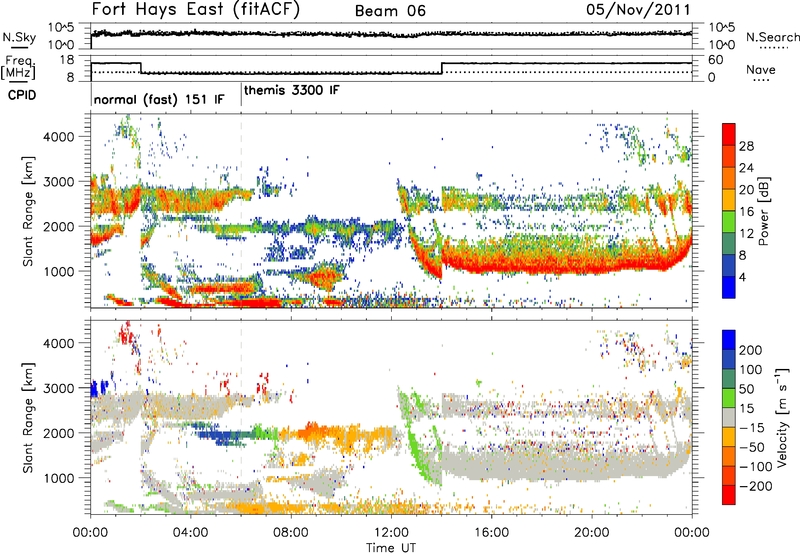Click the 18 tick on the frequency axis
Image resolution: width=800 pixels, height=554 pixels.
coord(67,60)
